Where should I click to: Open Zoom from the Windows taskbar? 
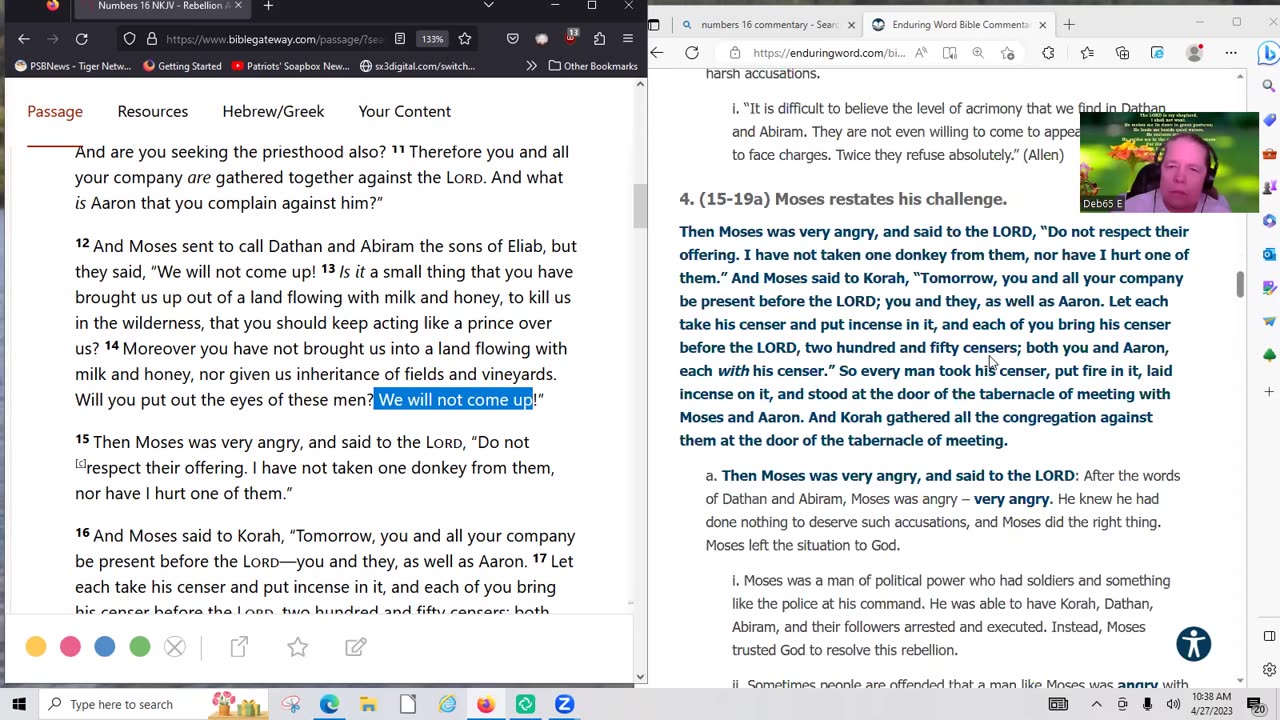click(564, 704)
